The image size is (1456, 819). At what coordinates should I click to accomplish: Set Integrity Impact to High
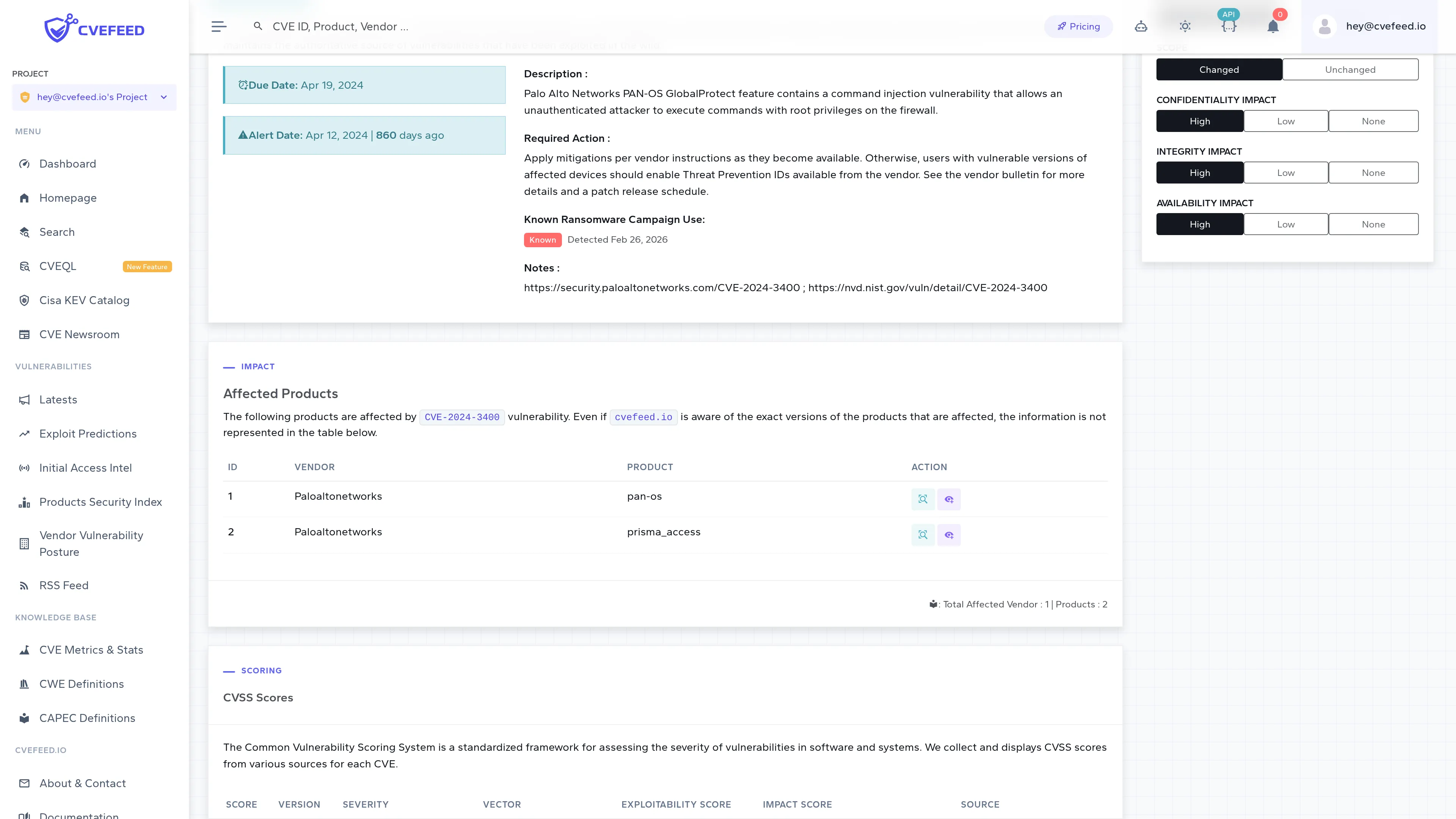[x=1199, y=173]
